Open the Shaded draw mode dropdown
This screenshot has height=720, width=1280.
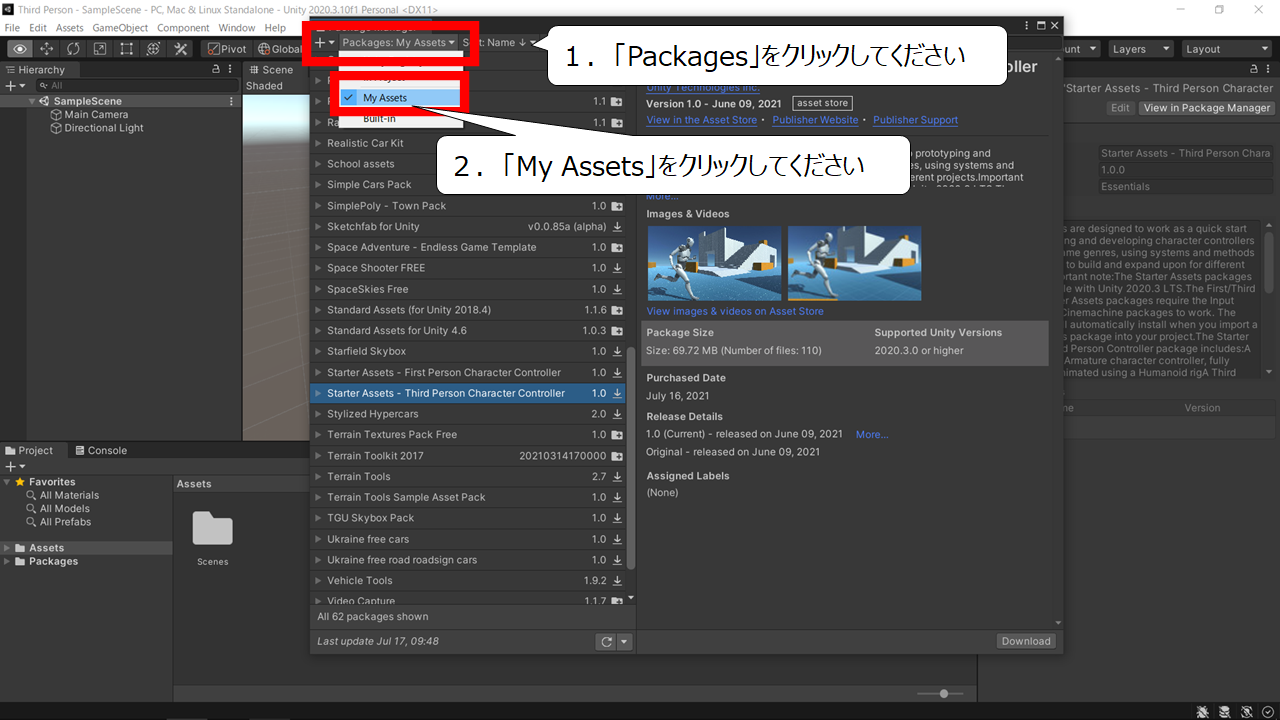tap(265, 86)
